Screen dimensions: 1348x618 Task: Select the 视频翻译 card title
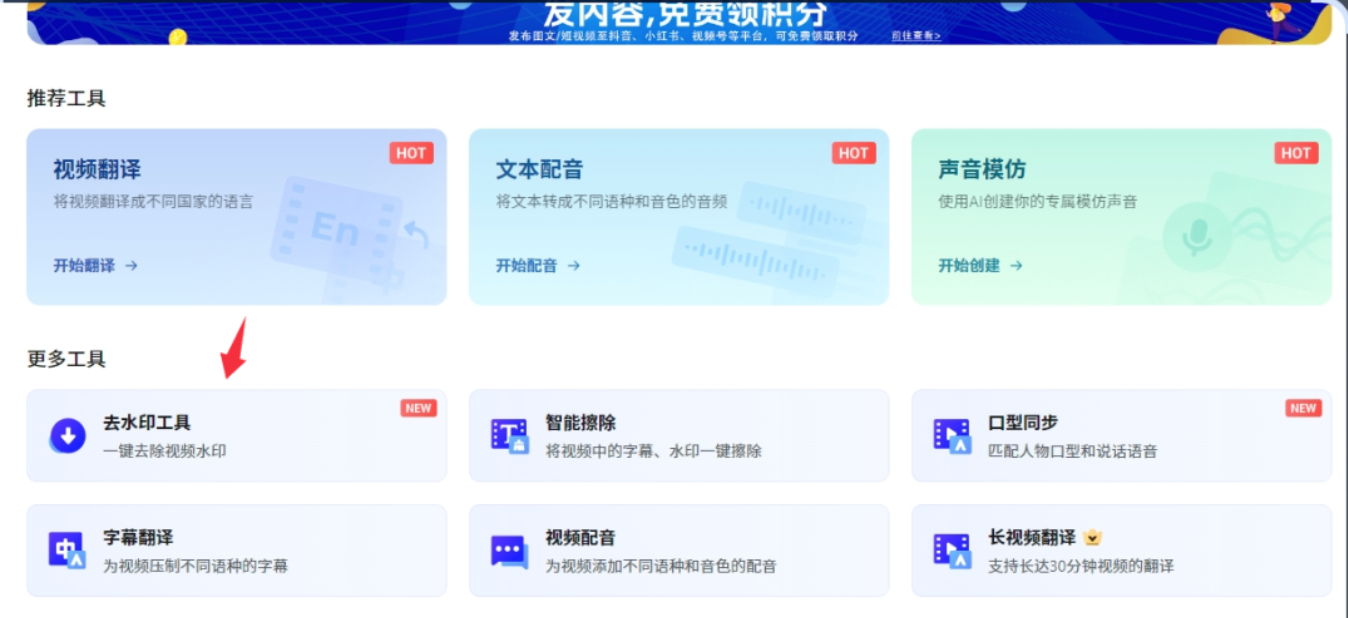pos(97,170)
